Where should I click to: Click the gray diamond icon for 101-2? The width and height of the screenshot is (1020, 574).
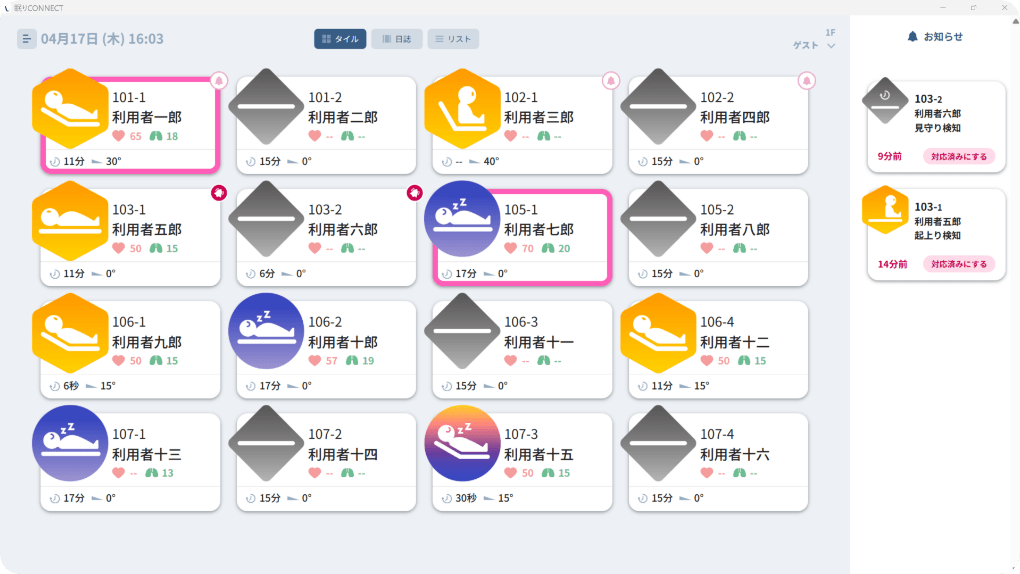[266, 106]
